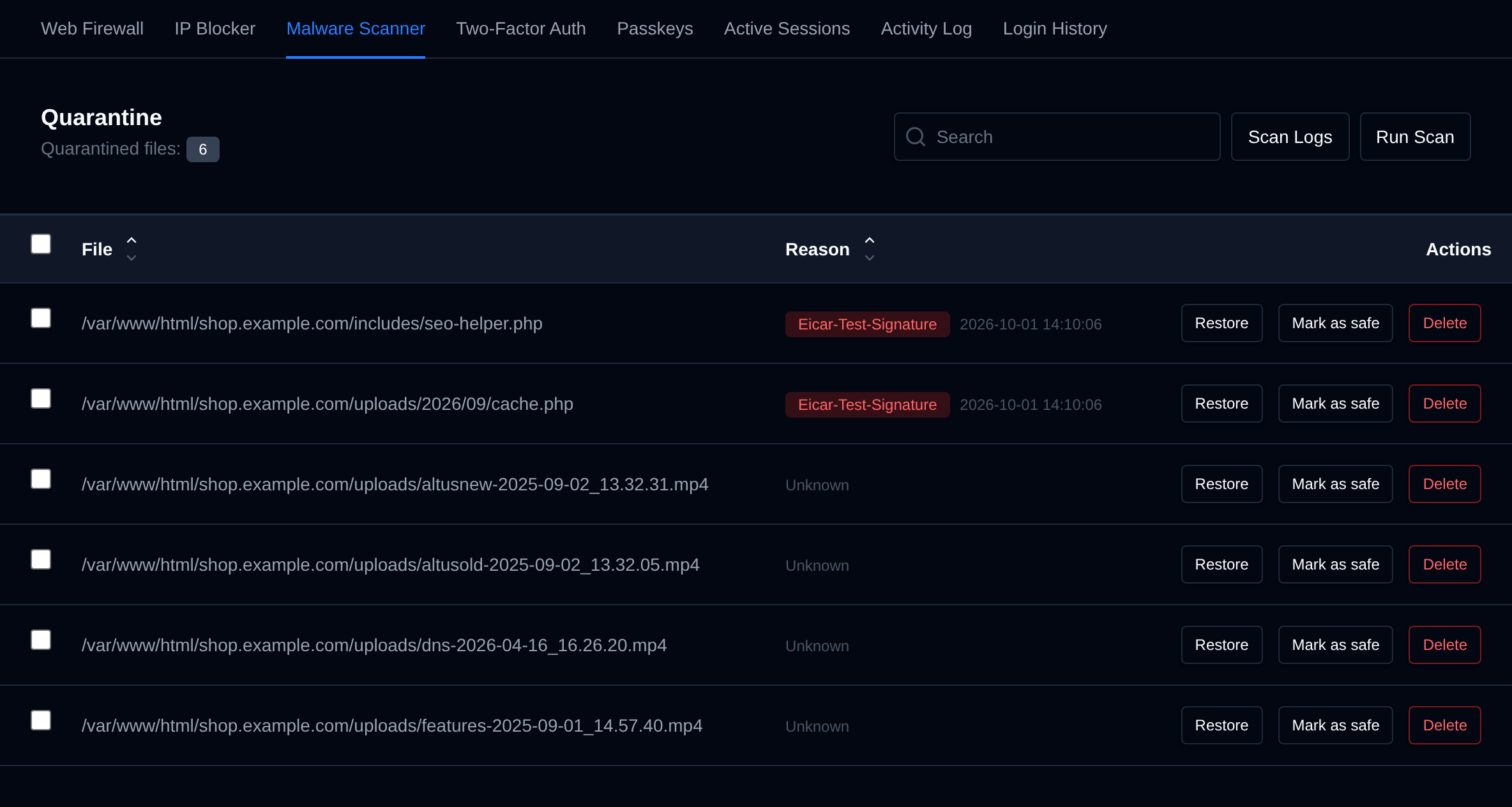Delete the altusnew mp4 file
This screenshot has height=807, width=1512.
click(1444, 484)
